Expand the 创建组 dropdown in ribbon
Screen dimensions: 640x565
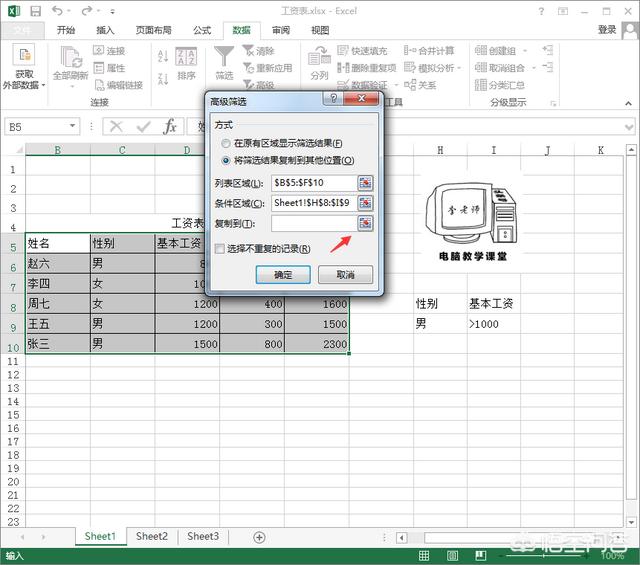528,51
